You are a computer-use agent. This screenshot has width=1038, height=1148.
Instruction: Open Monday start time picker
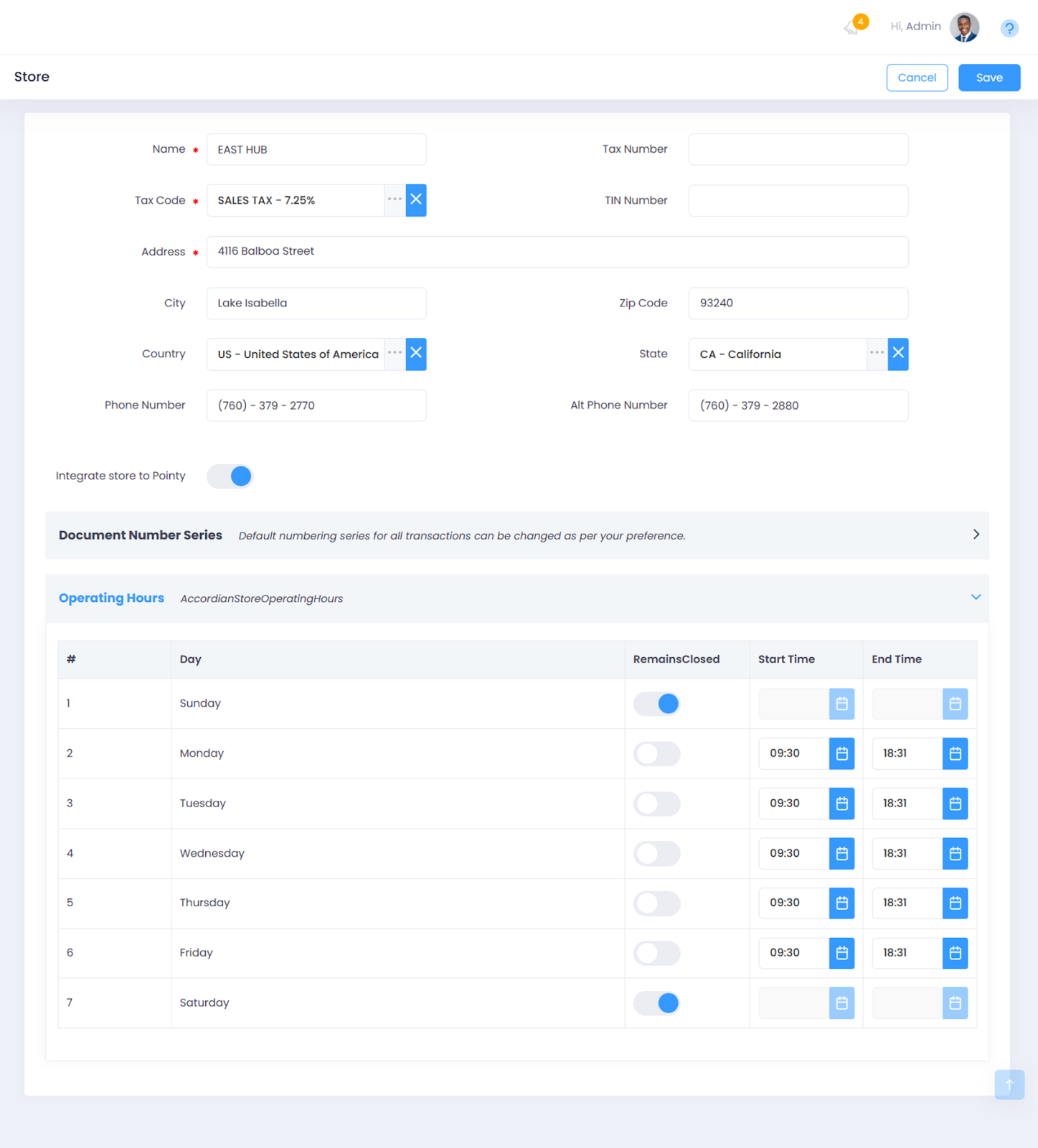(x=841, y=753)
